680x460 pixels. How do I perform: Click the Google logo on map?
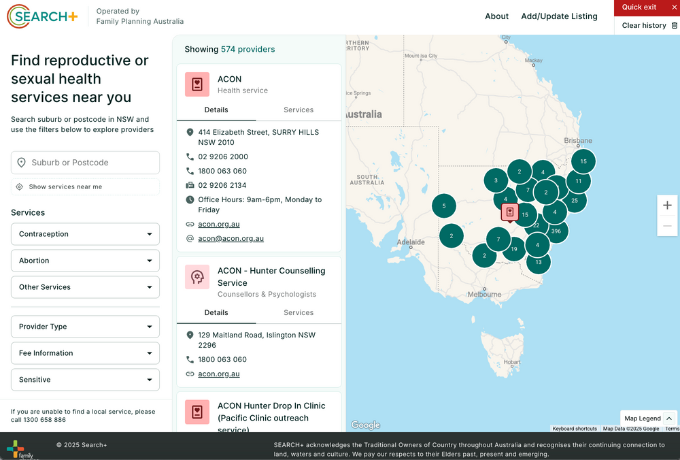click(x=365, y=425)
